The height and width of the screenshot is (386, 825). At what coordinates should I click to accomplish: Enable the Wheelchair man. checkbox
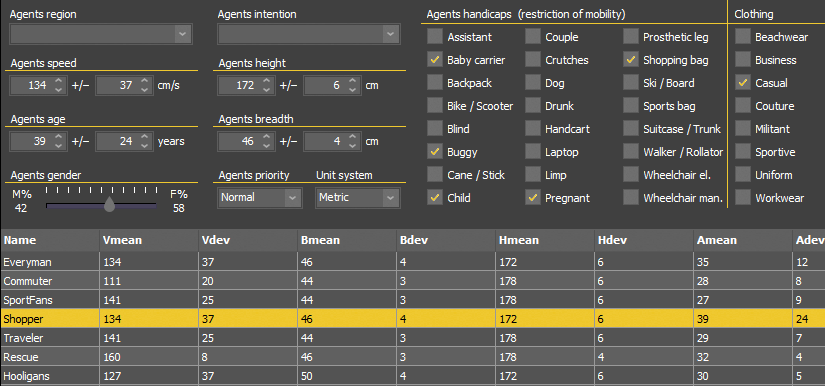[x=631, y=198]
